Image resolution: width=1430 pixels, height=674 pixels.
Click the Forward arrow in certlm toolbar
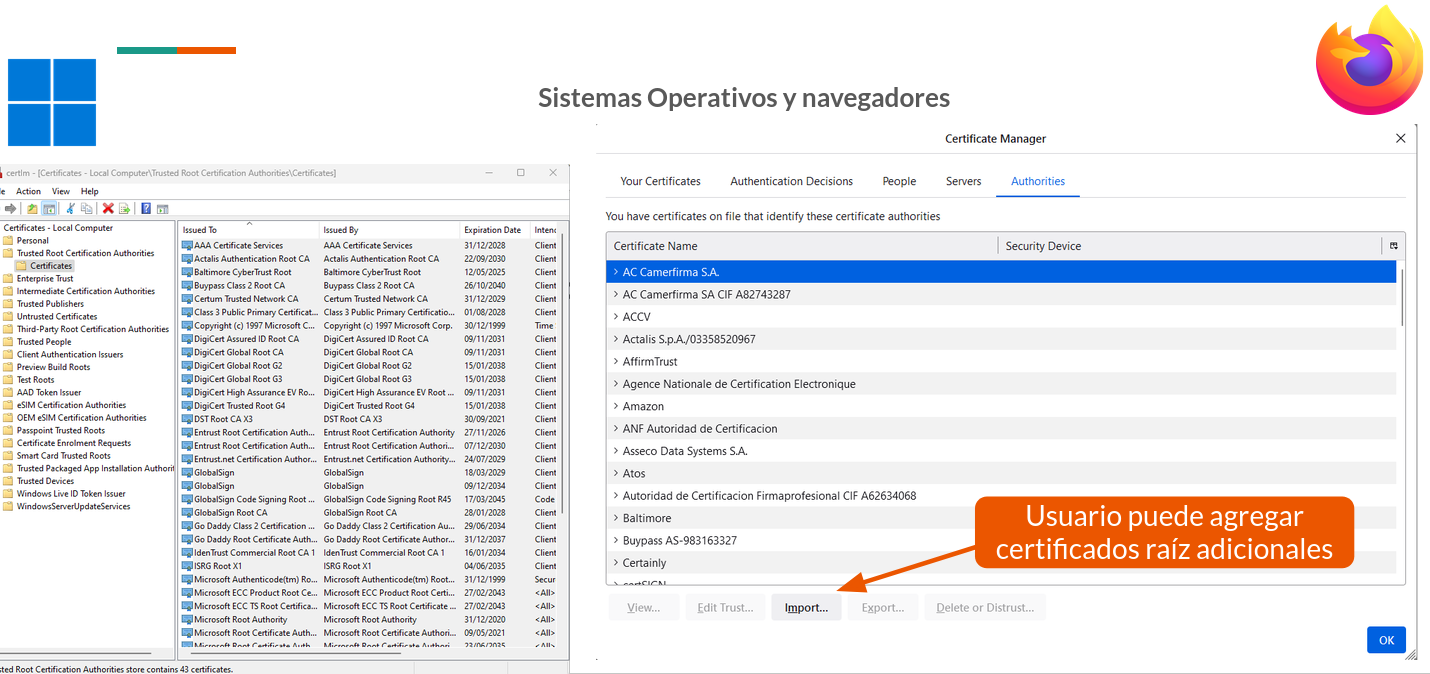(11, 208)
